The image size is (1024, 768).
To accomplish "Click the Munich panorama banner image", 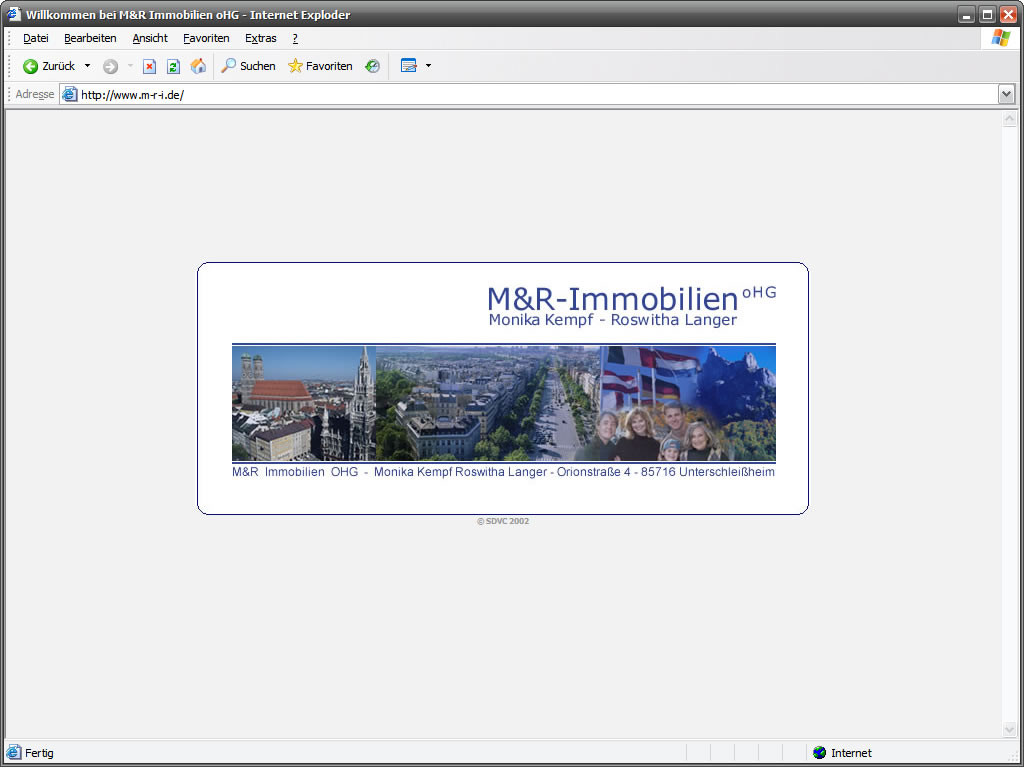I will tap(503, 403).
